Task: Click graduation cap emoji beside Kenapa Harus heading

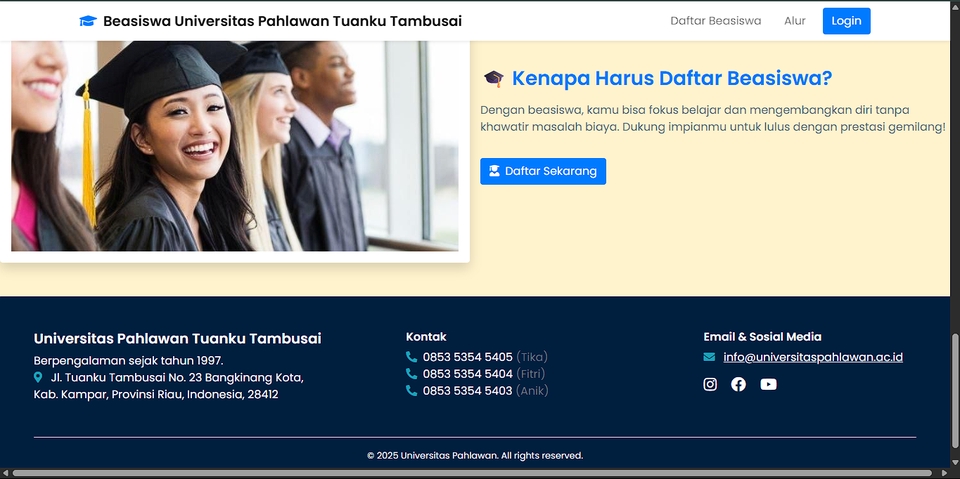Action: coord(493,79)
